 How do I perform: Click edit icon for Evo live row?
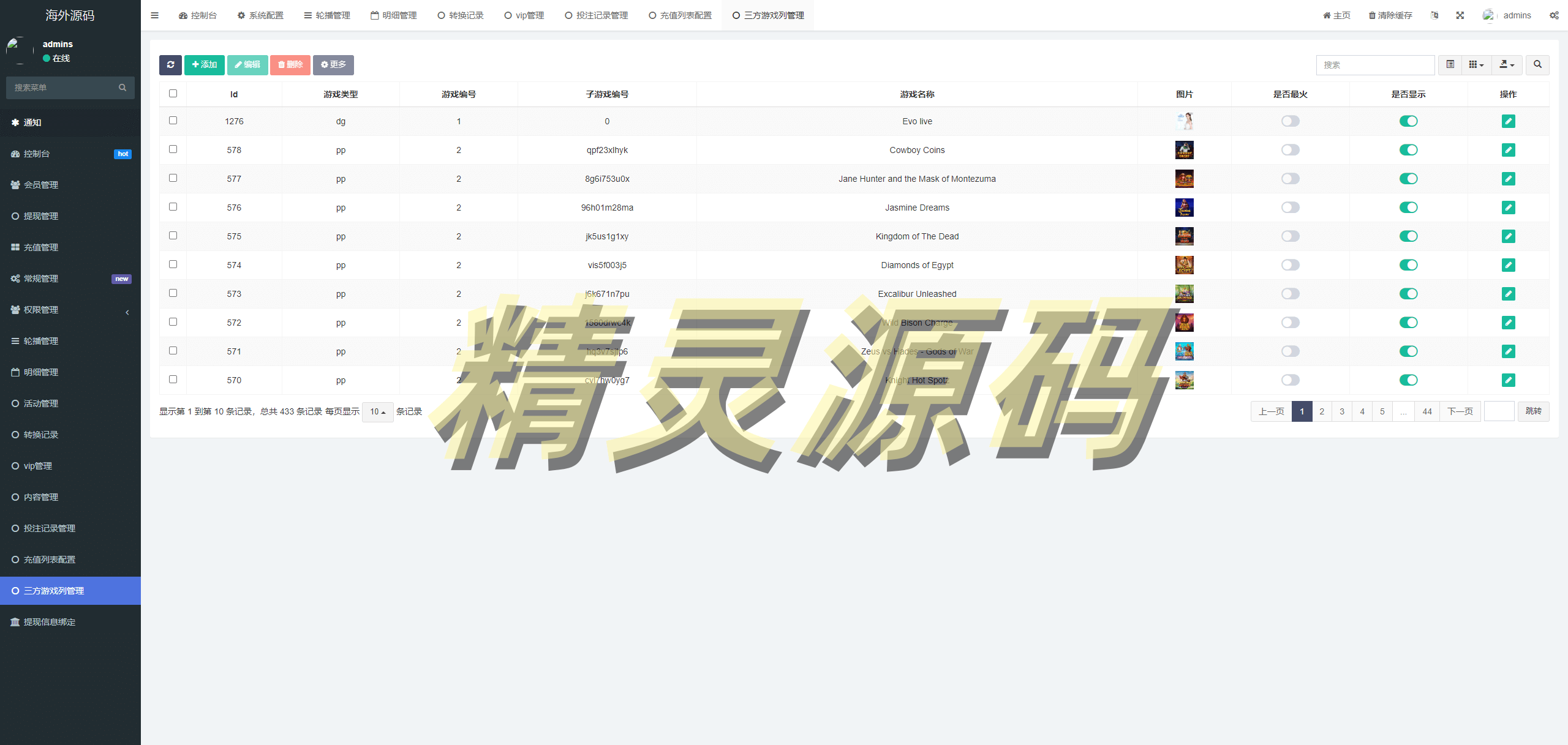(x=1508, y=121)
